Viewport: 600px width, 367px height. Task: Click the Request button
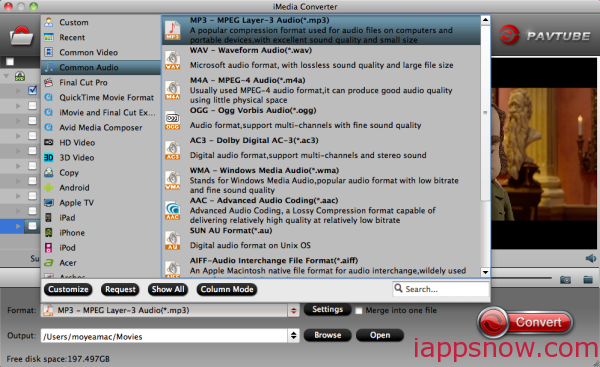pyautogui.click(x=120, y=289)
